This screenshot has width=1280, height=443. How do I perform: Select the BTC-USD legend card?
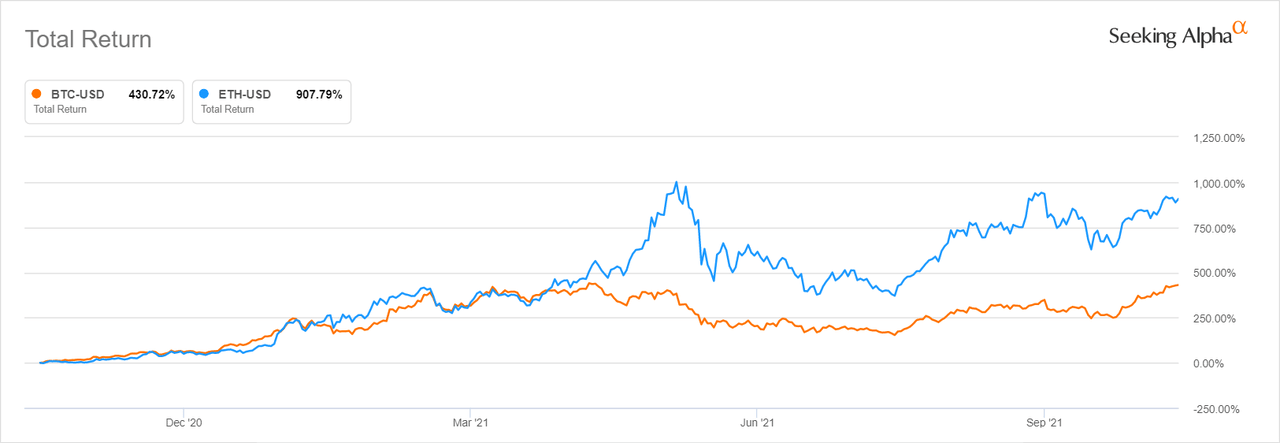(104, 101)
